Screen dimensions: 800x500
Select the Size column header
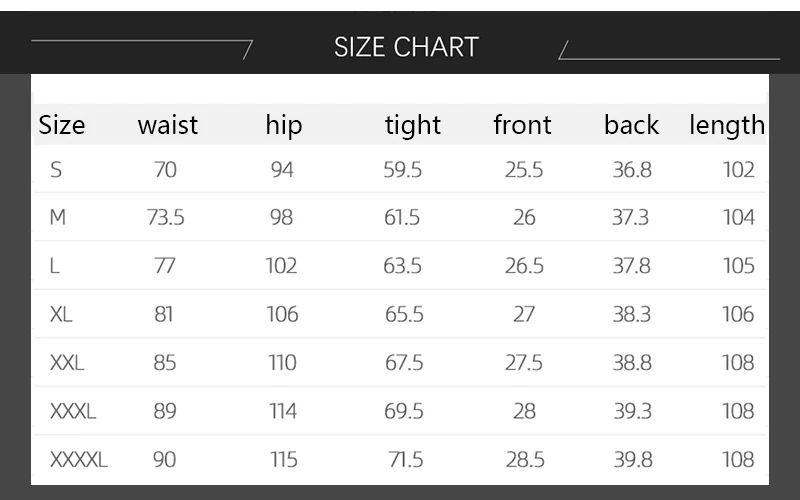[x=62, y=126]
